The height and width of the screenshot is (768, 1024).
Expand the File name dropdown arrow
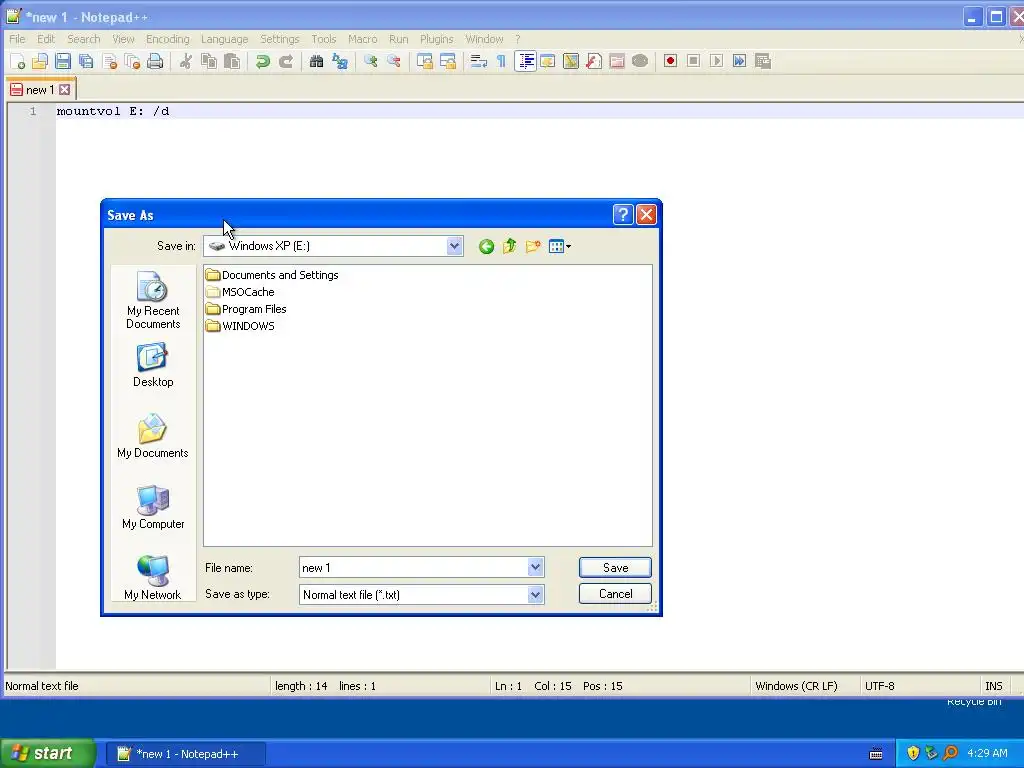(x=536, y=568)
